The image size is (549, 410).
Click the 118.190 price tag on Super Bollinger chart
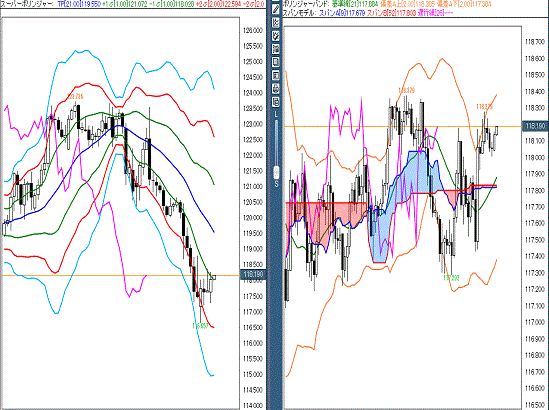tap(253, 274)
